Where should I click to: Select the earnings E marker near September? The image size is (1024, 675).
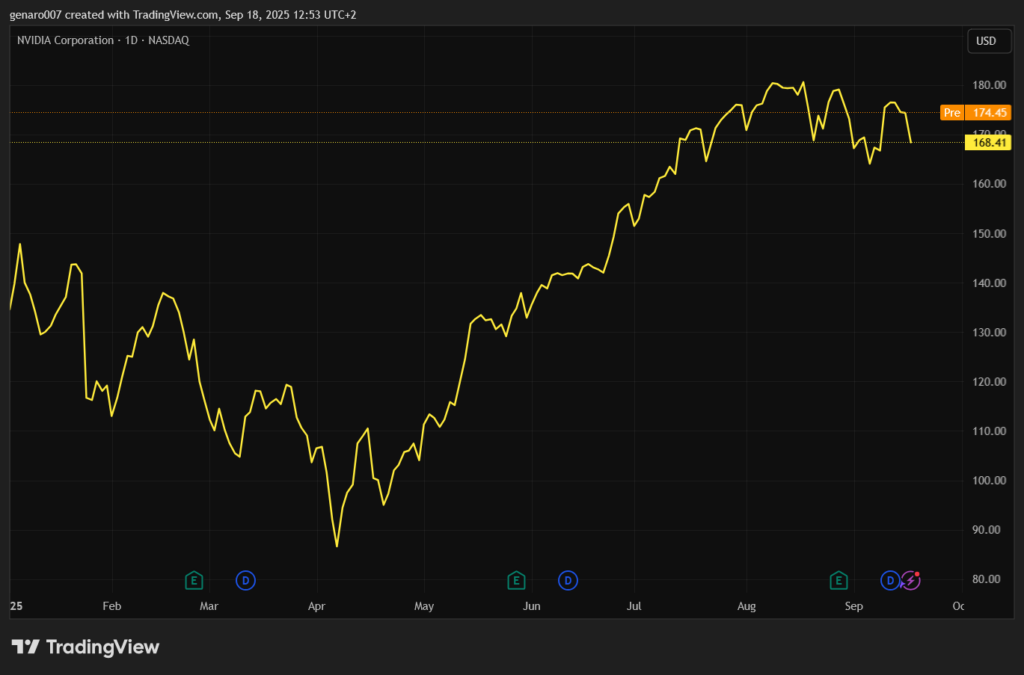(839, 580)
